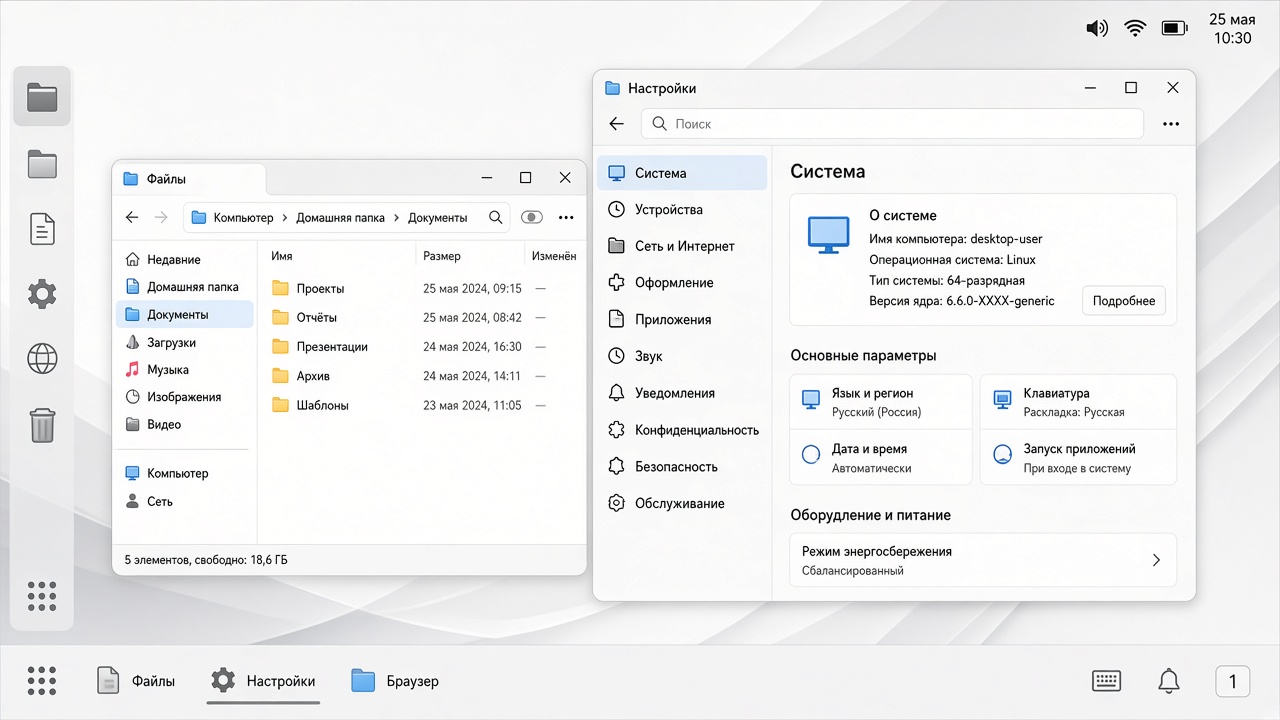
Task: Open the gear icon in left dock
Action: pyautogui.click(x=42, y=294)
